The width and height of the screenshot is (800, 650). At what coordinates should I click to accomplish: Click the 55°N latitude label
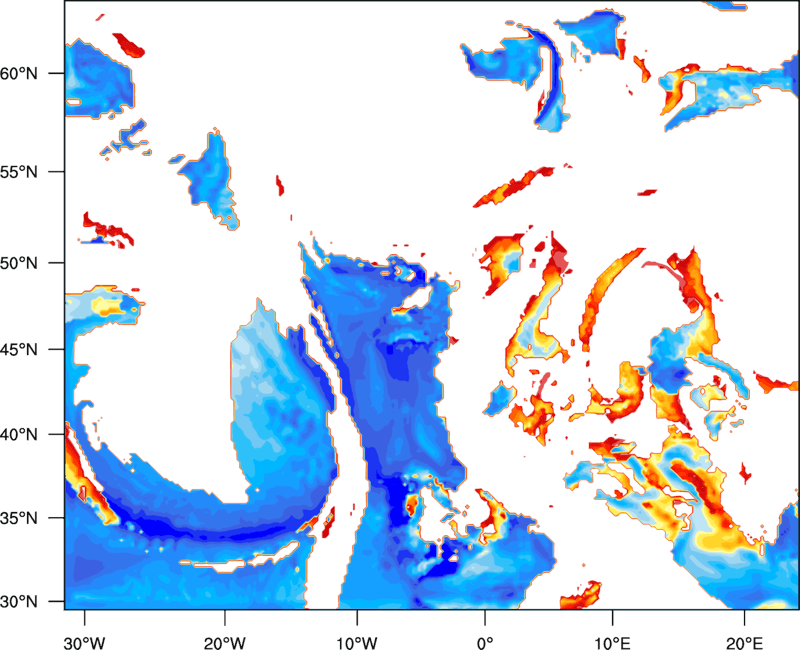click(19, 171)
